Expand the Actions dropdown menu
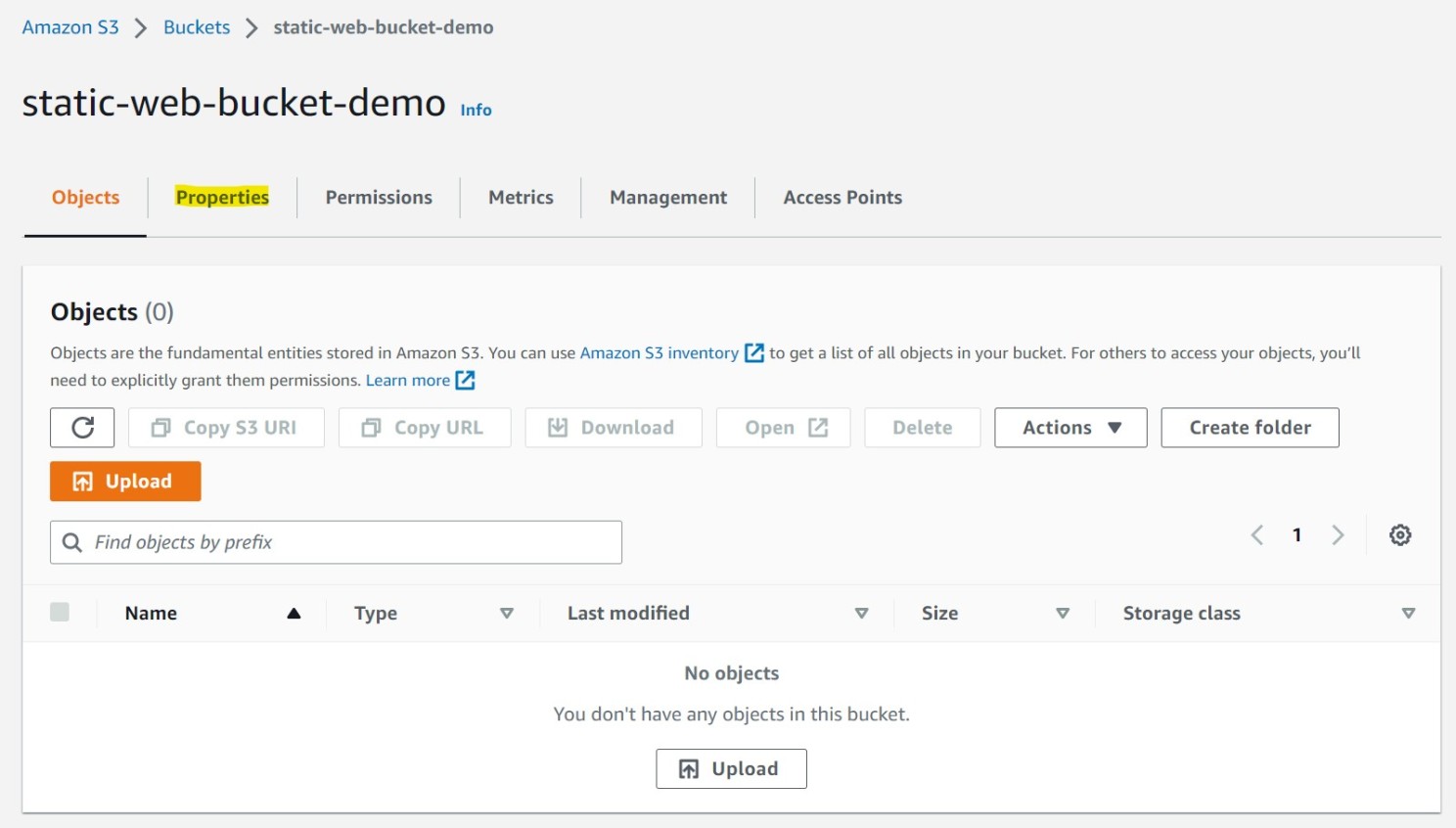Screen dimensions: 1456x828 [1070, 428]
